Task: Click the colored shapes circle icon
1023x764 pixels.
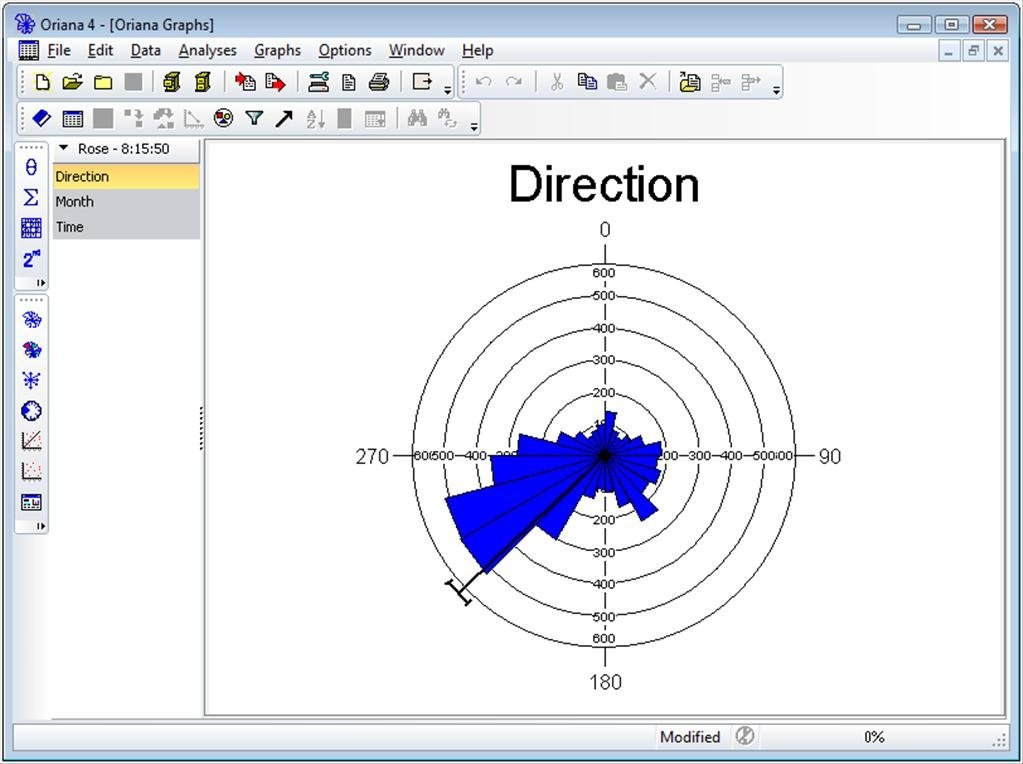Action: click(224, 118)
